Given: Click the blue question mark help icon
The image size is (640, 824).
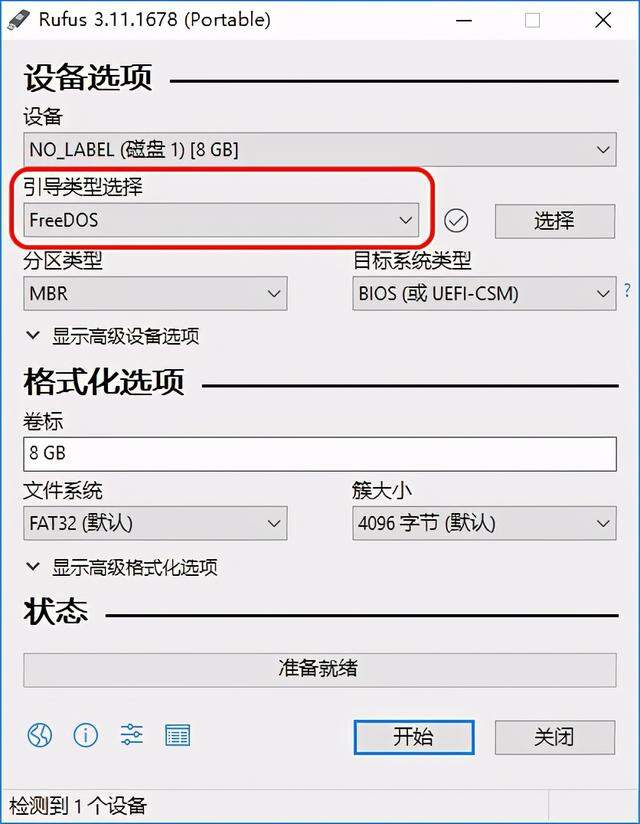Looking at the screenshot, I should click(x=627, y=290).
